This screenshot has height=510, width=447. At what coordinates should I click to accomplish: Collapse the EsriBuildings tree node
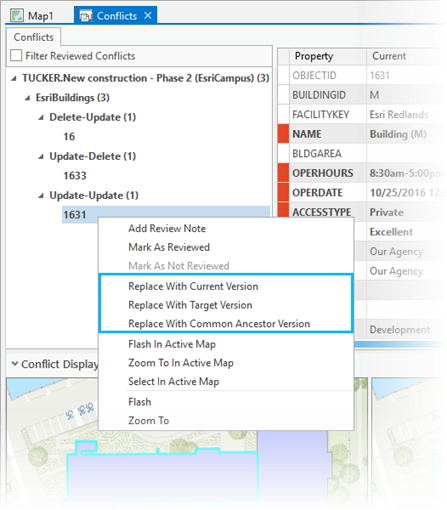28,98
